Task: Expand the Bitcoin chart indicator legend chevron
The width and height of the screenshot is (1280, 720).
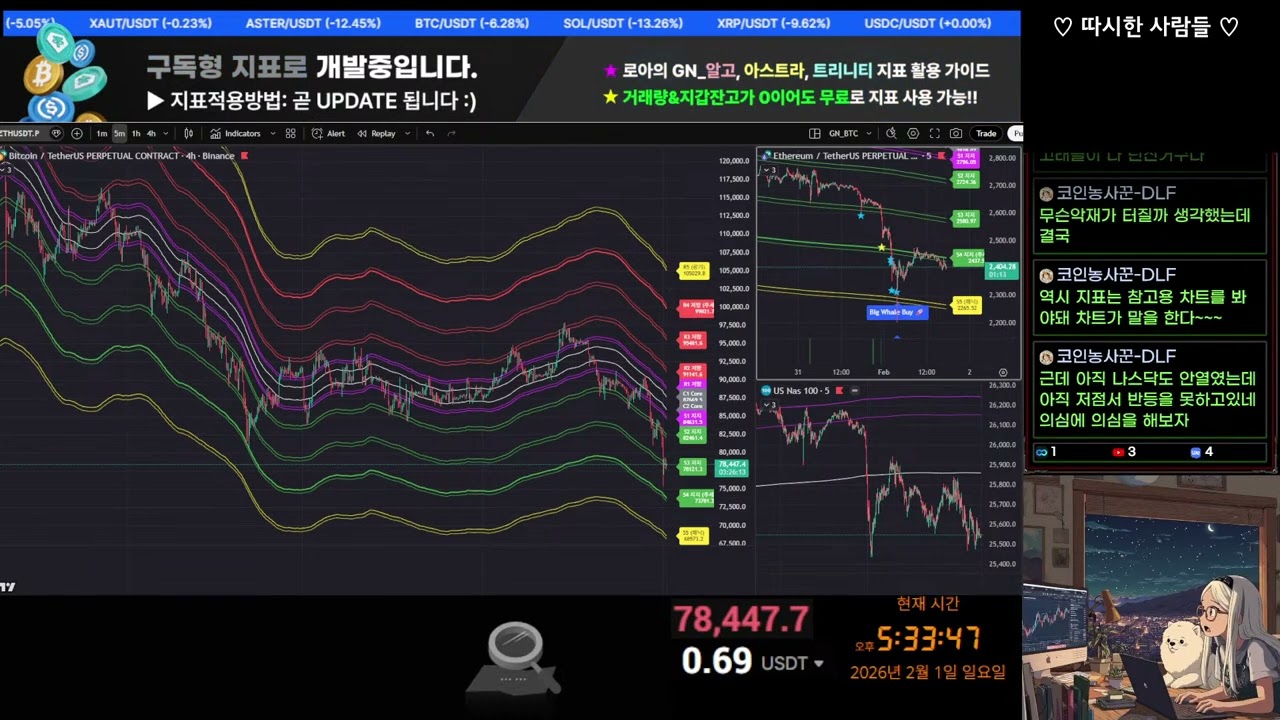Action: tap(4, 169)
